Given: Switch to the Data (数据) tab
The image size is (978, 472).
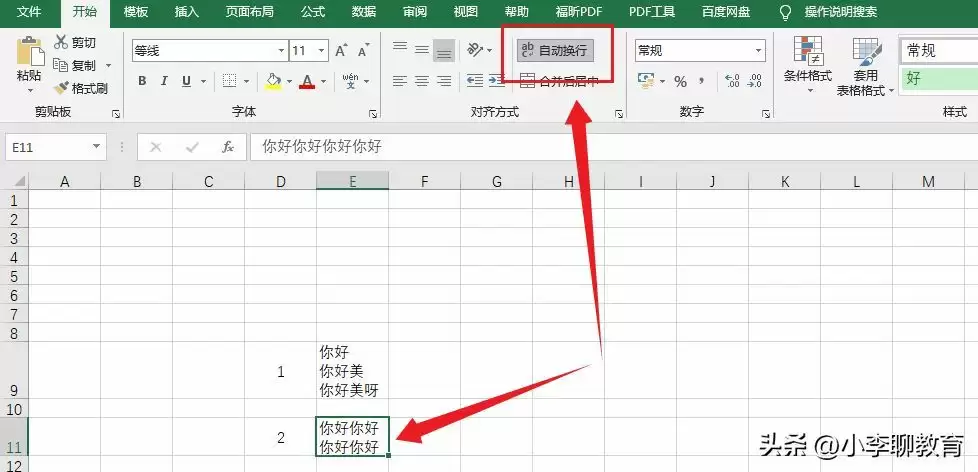Looking at the screenshot, I should pyautogui.click(x=364, y=12).
